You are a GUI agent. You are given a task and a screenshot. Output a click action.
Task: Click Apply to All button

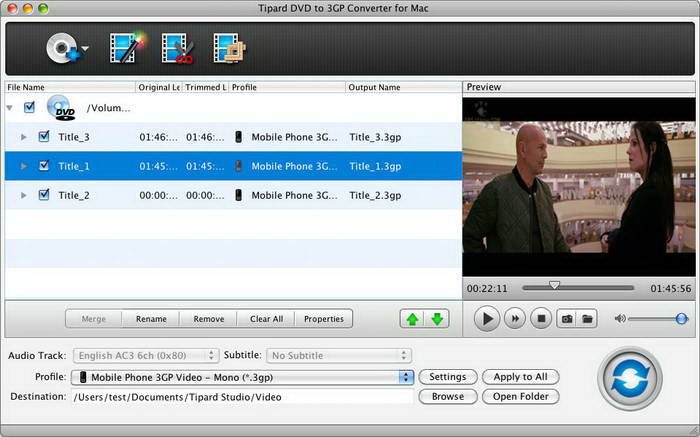[x=521, y=377]
